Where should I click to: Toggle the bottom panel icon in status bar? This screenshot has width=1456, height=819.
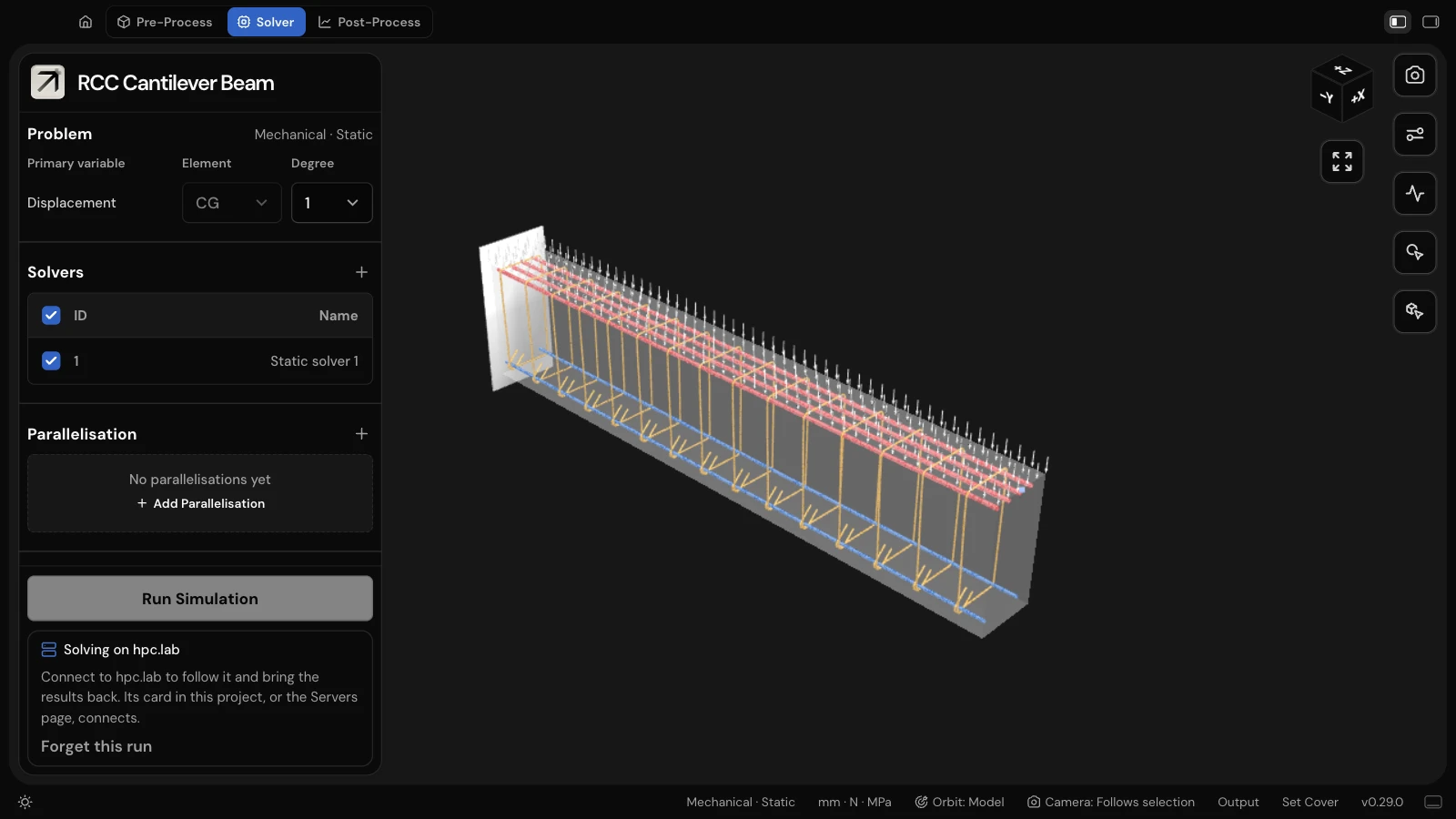(1433, 802)
